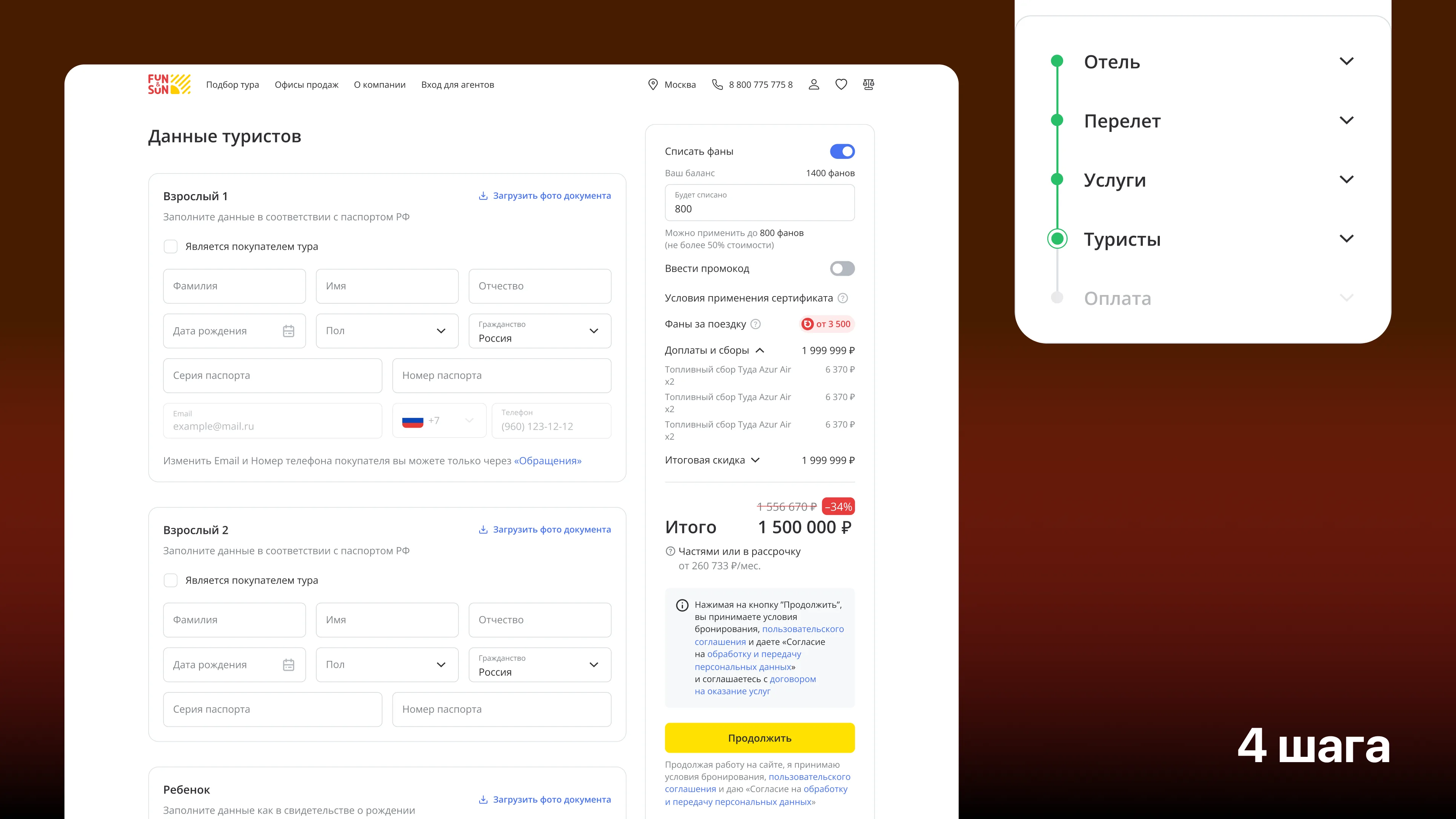
Task: Click Отчество field for Взрослый 2
Action: [540, 620]
